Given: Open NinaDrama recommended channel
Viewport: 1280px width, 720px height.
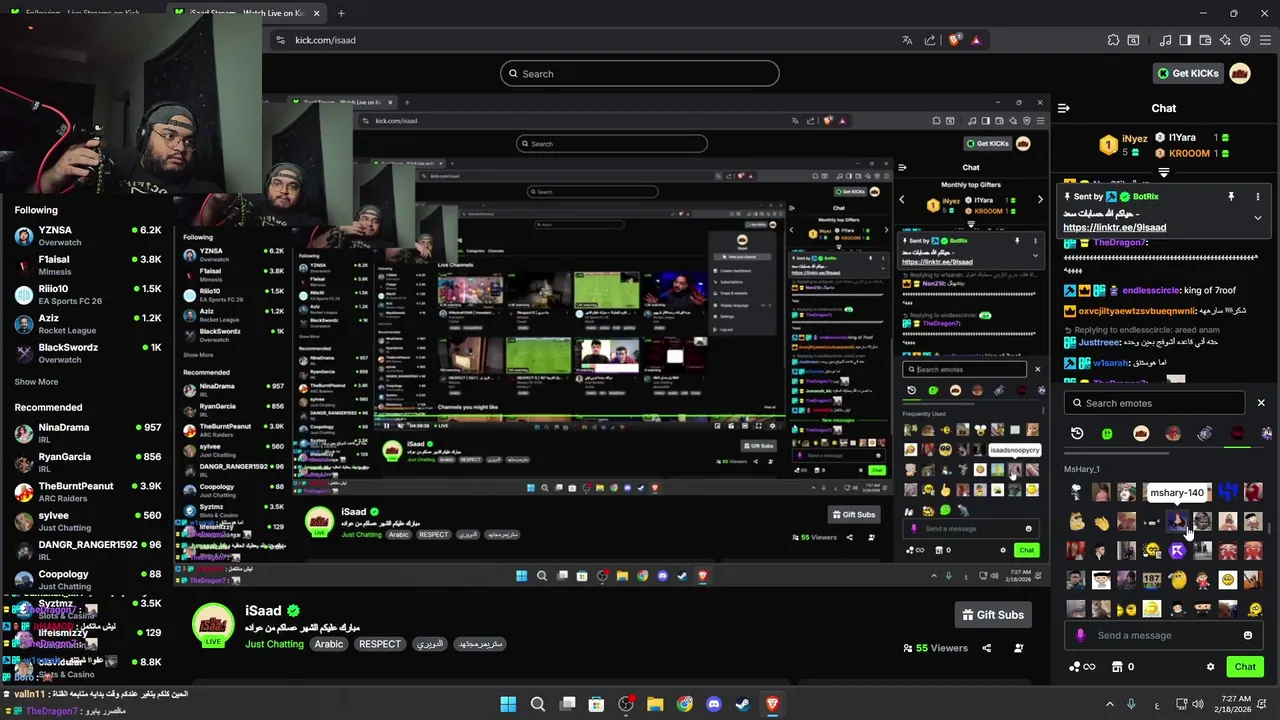Looking at the screenshot, I should coord(88,433).
